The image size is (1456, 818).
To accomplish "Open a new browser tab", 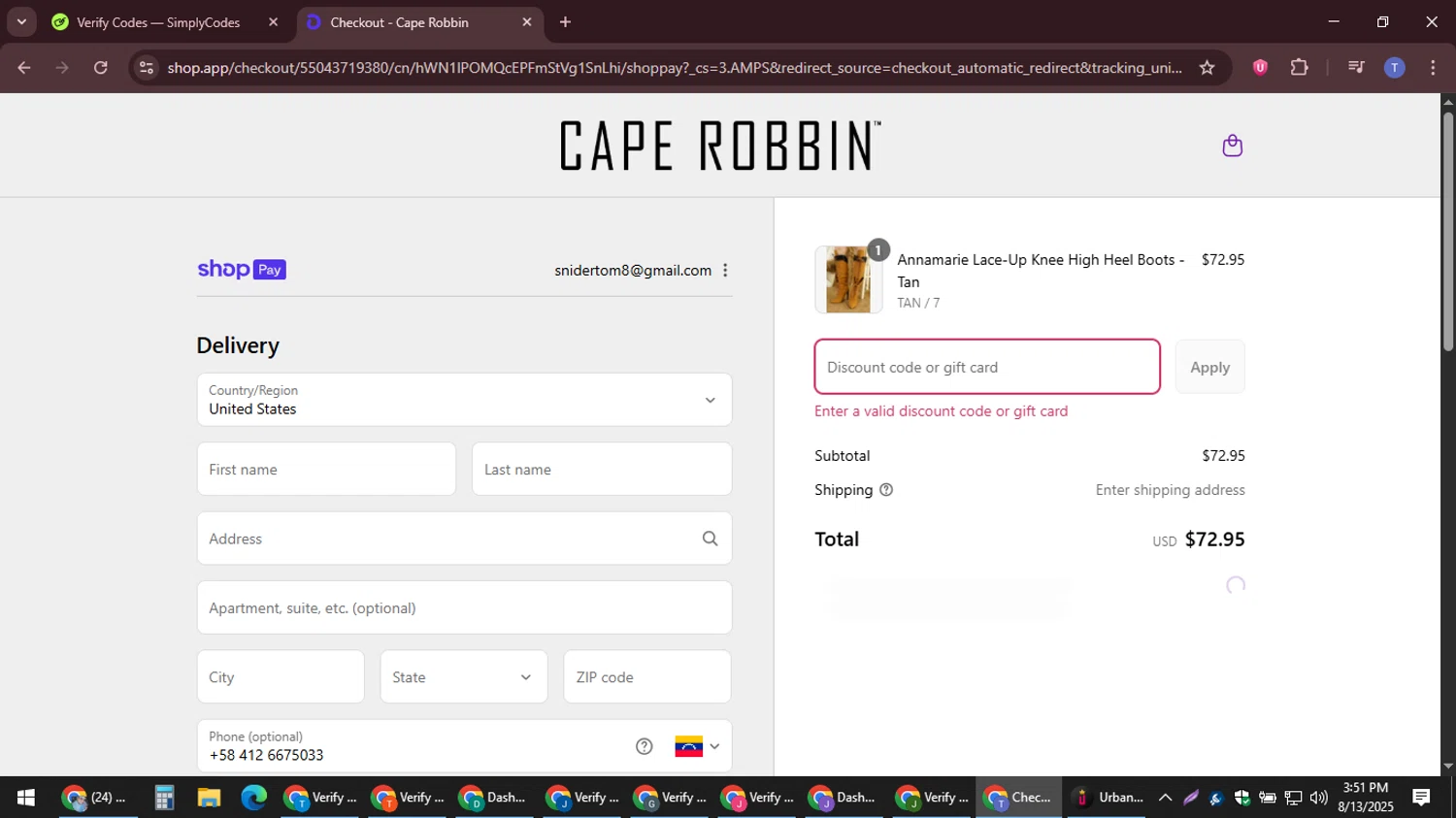I will [x=565, y=22].
